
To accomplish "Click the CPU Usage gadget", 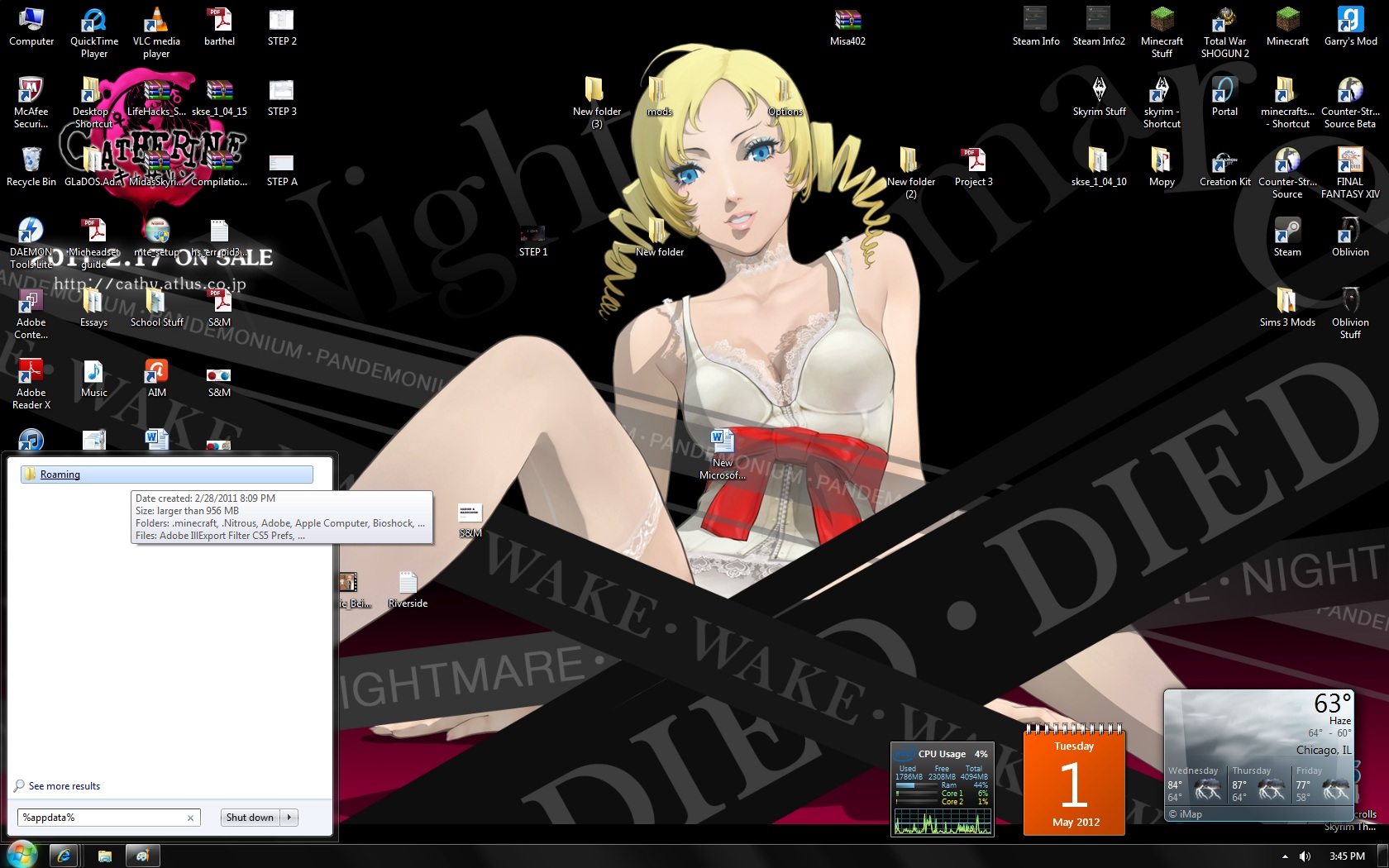I will pos(942,789).
